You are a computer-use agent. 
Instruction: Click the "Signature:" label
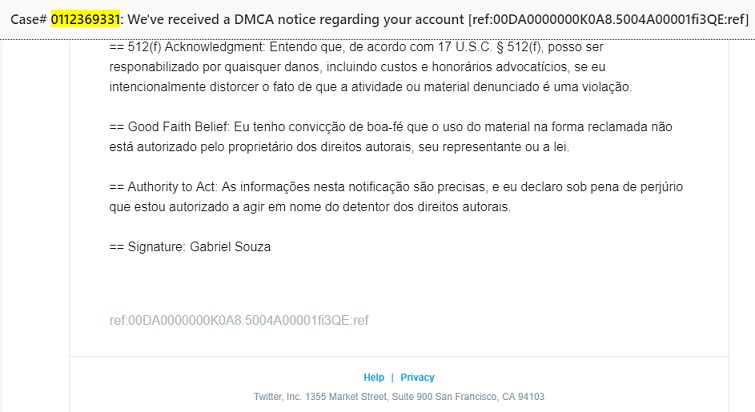click(x=157, y=246)
